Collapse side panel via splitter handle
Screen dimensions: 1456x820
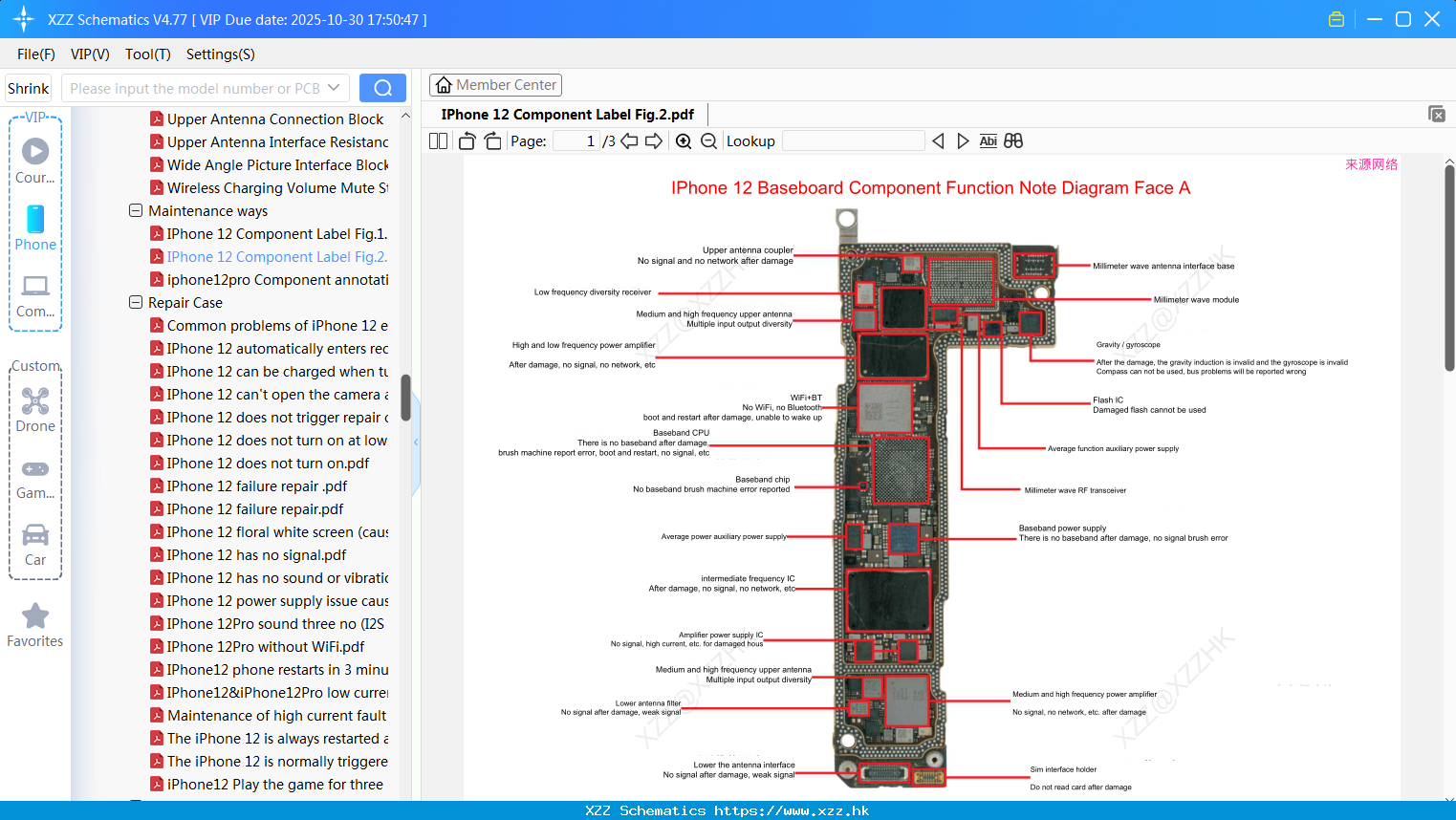pyautogui.click(x=416, y=442)
